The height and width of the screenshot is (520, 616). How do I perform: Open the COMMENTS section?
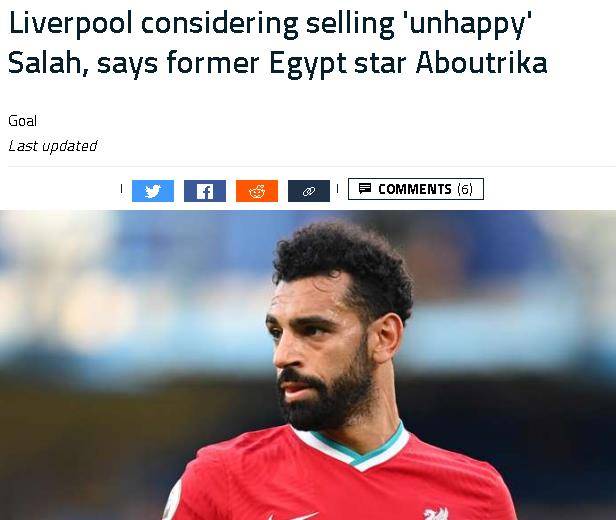coord(416,189)
